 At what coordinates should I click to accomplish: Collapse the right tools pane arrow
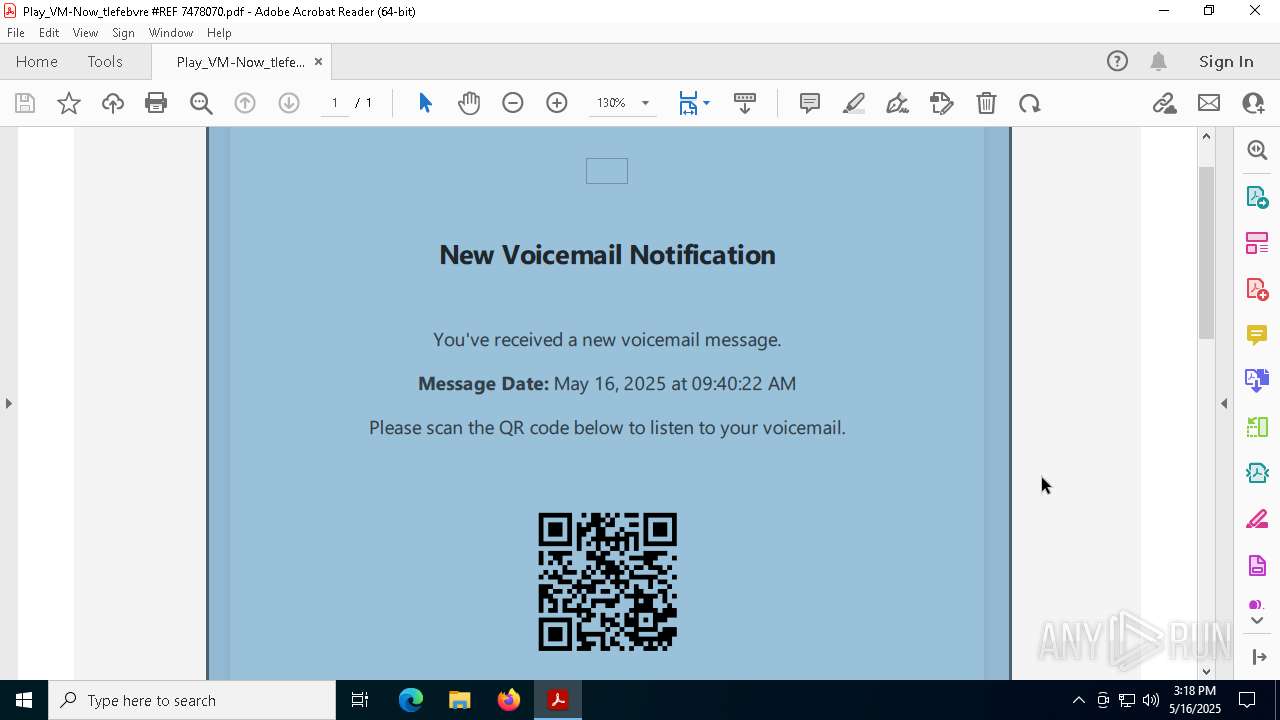coord(1224,403)
